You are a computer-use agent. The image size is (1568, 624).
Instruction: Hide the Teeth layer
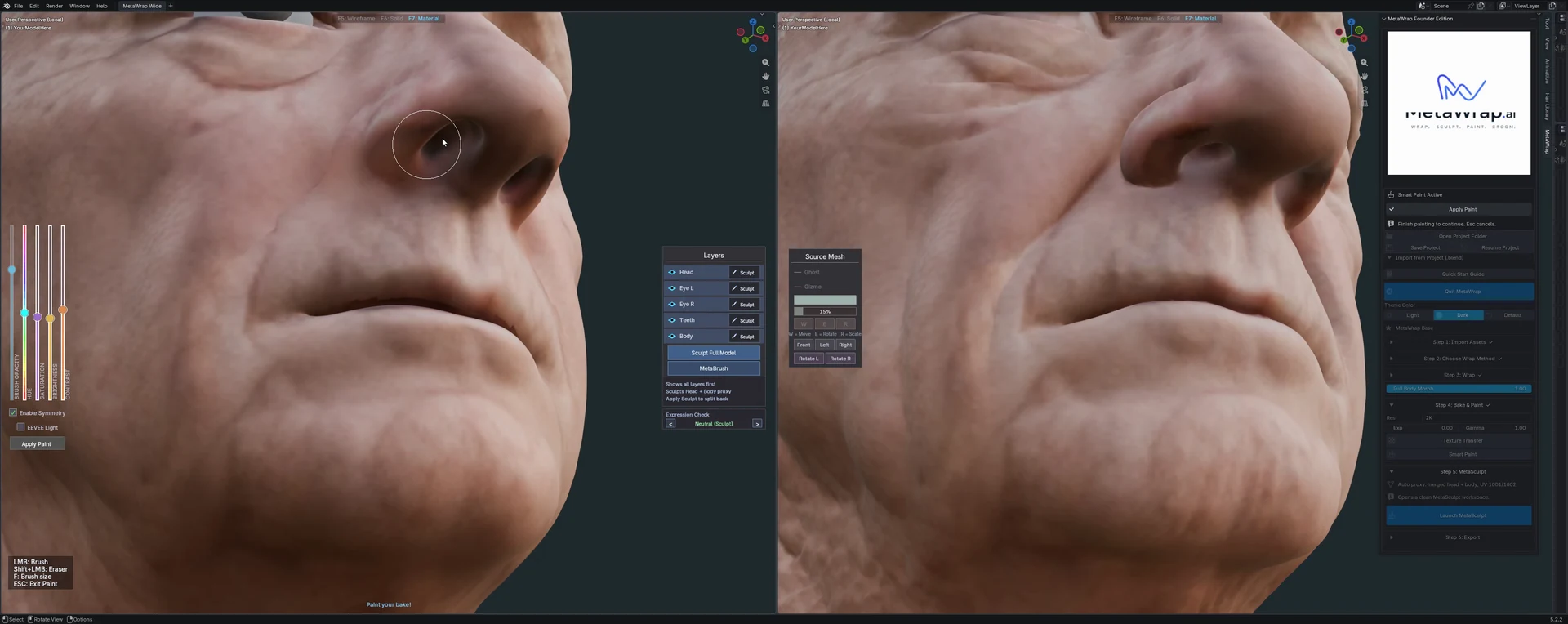click(x=672, y=320)
